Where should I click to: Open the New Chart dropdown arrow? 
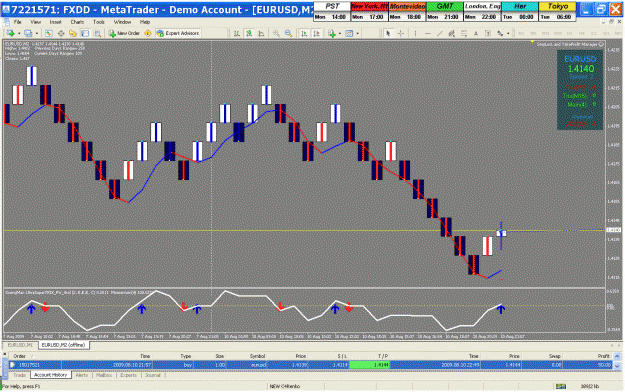19,33
